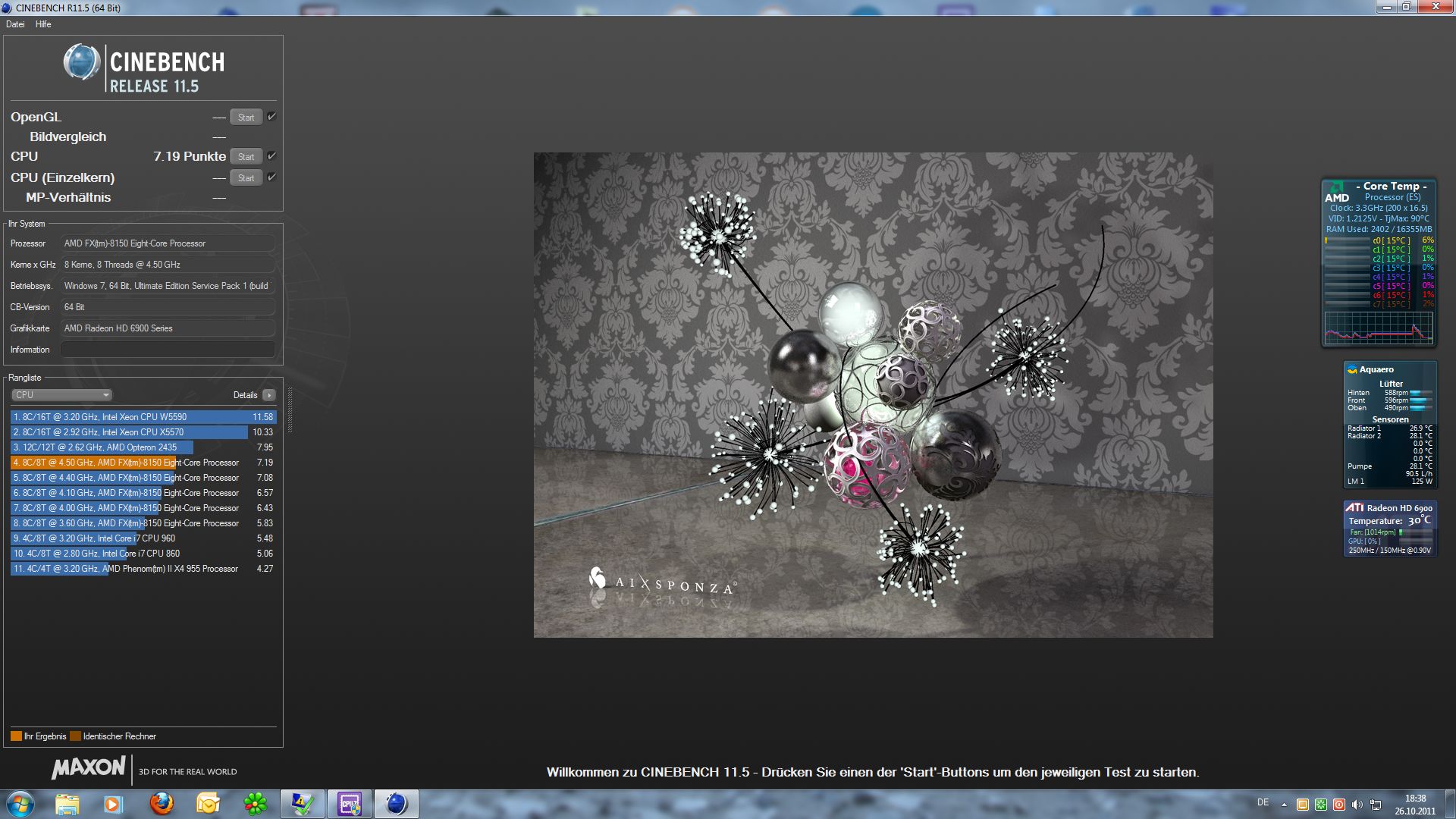
Task: Click the '7.19 Punkte' CPU score
Action: [x=190, y=156]
